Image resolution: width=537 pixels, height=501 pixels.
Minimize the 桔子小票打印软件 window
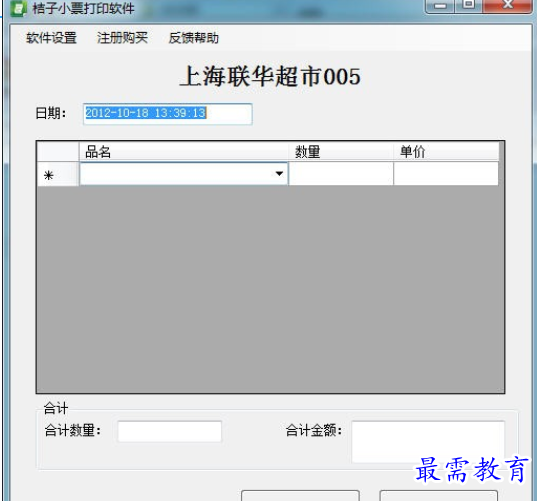(440, 6)
